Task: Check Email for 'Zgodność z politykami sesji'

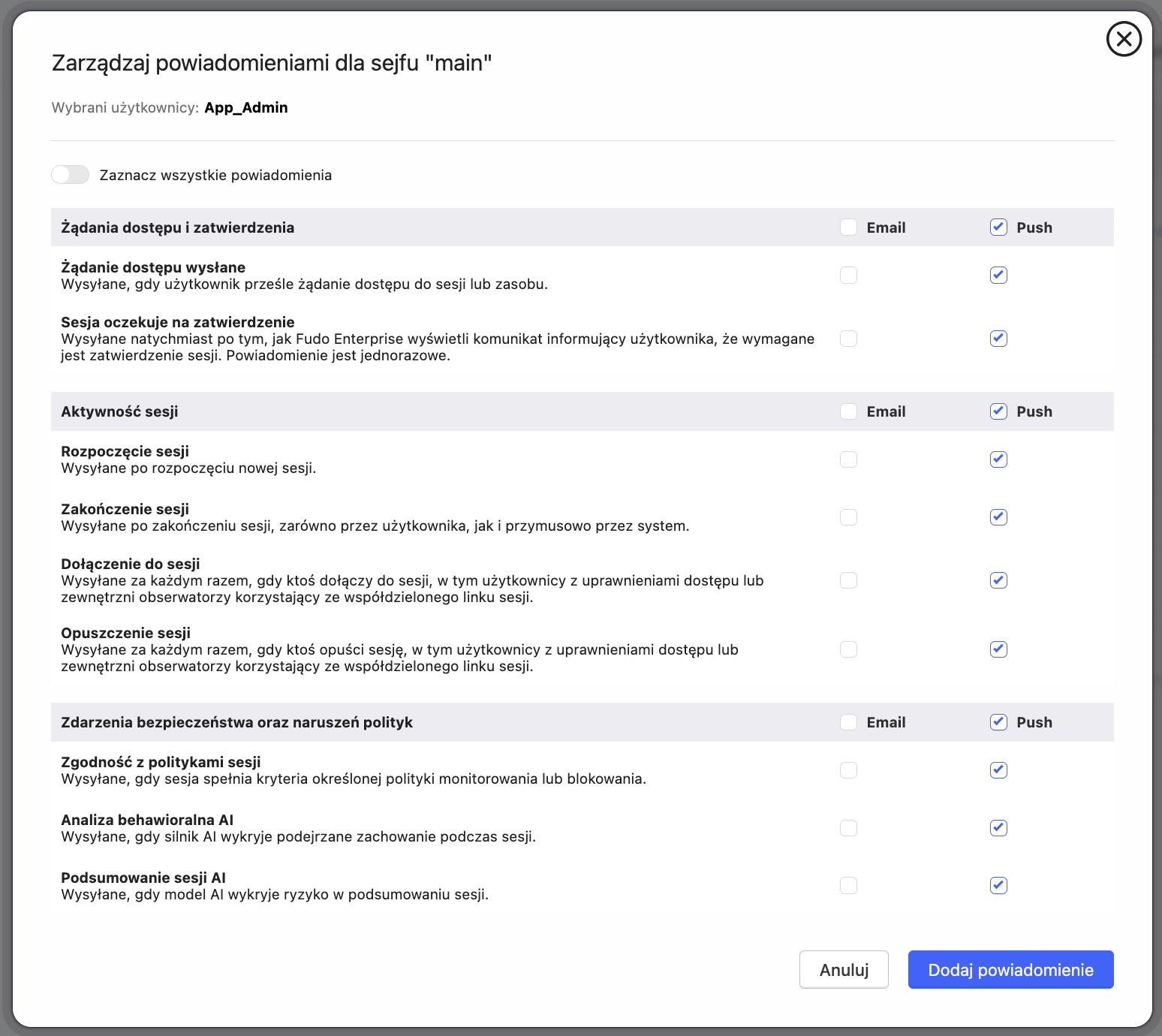Action: pyautogui.click(x=848, y=770)
